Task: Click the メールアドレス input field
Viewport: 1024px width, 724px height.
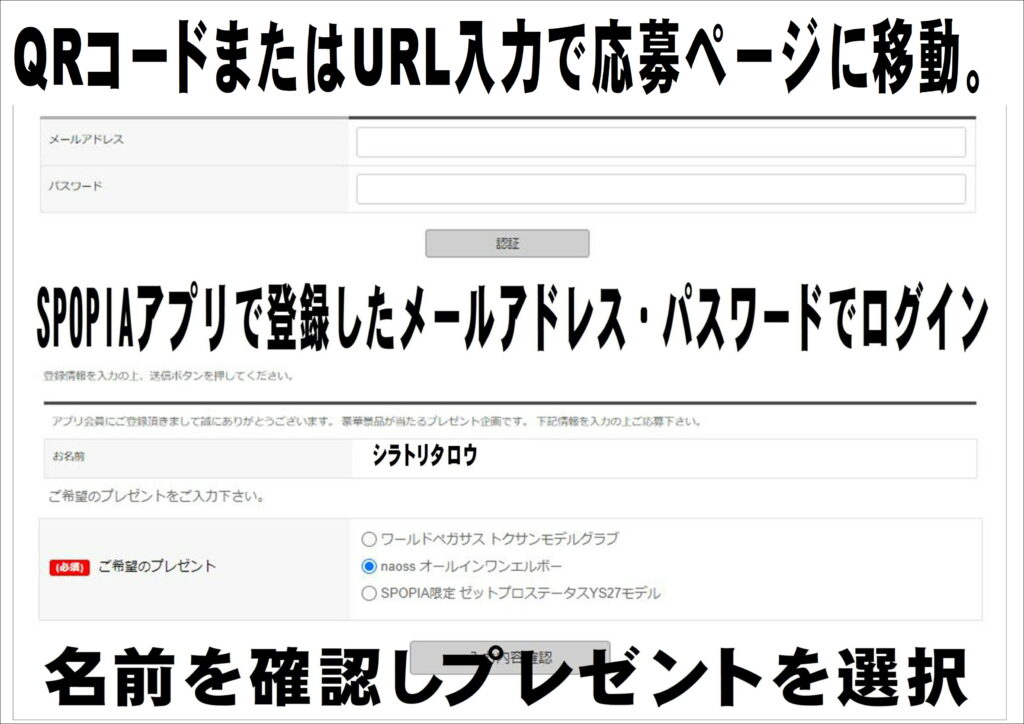Action: point(661,142)
